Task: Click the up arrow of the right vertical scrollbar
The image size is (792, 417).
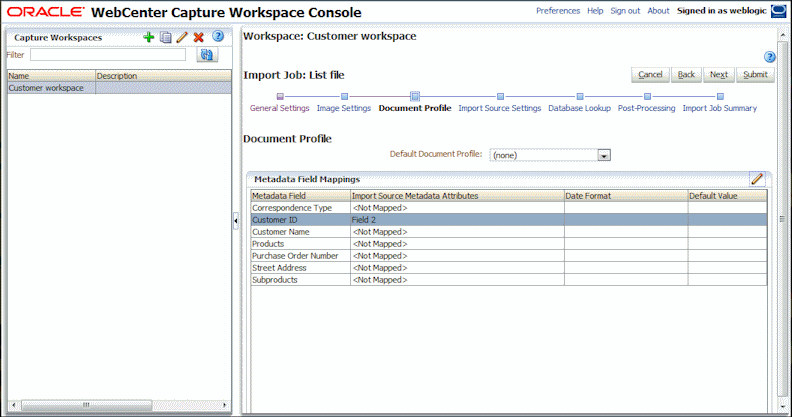Action: point(782,35)
